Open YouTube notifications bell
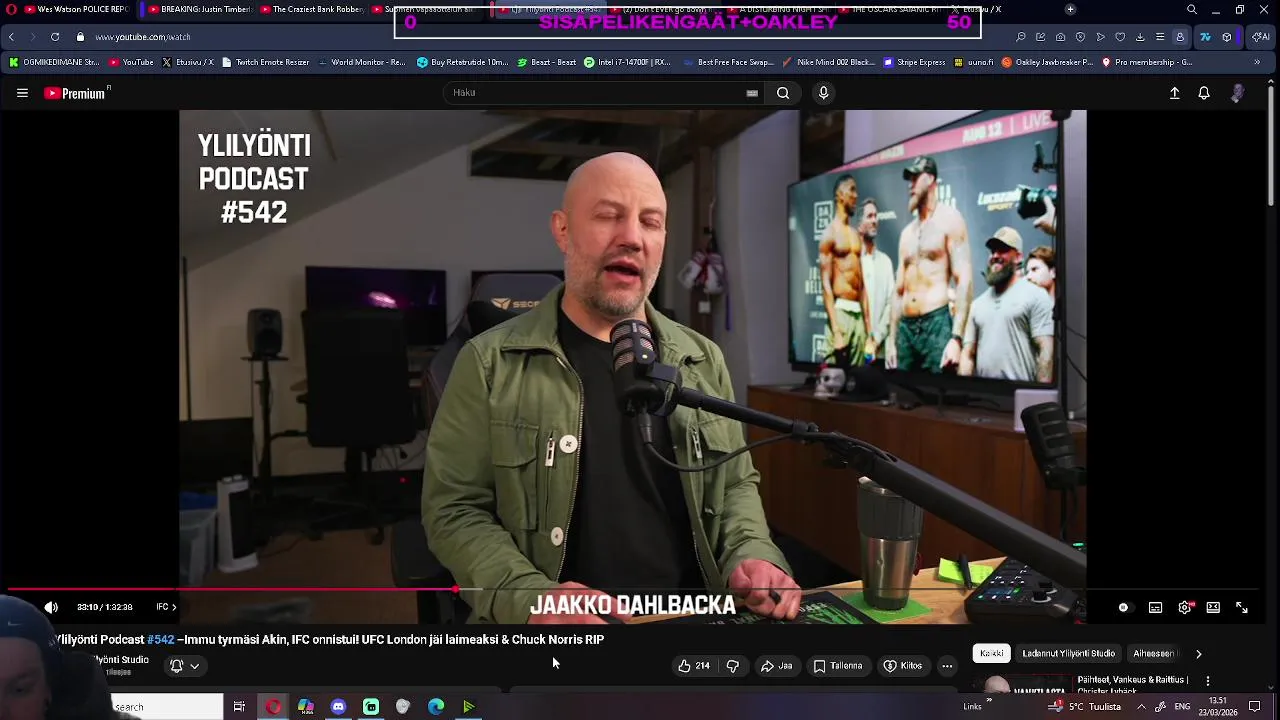The height and width of the screenshot is (720, 1280). click(1204, 93)
